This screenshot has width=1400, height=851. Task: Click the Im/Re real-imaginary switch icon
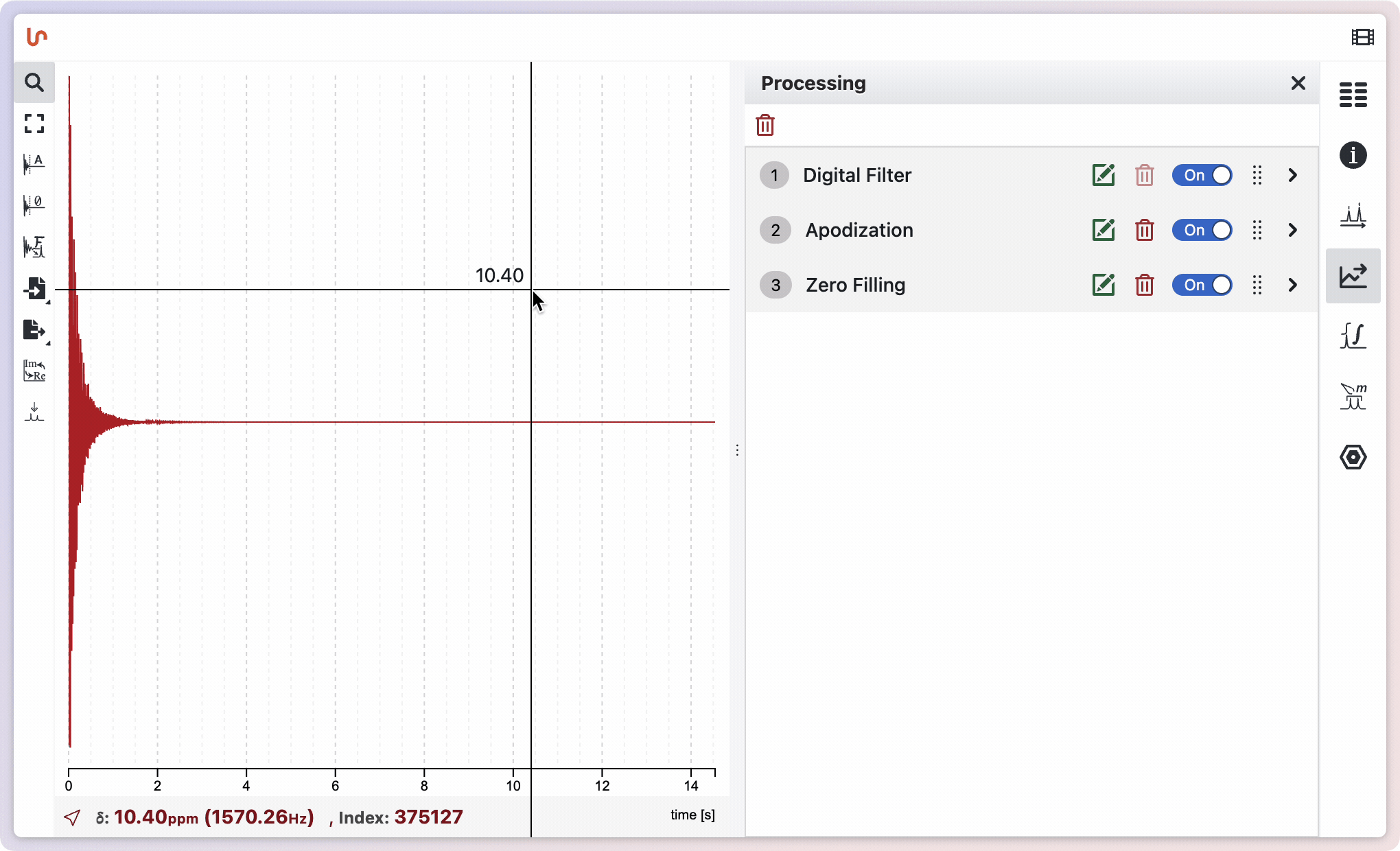point(34,371)
